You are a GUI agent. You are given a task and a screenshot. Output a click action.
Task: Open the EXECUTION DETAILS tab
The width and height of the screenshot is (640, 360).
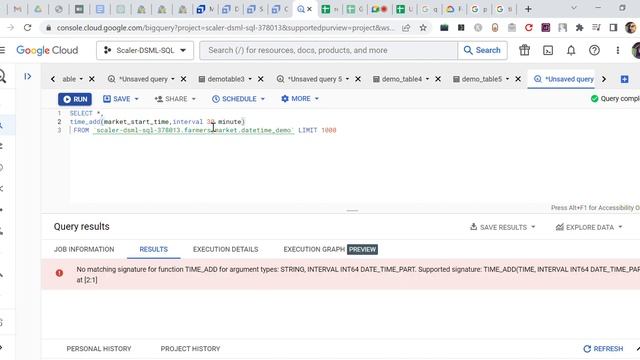coord(225,249)
